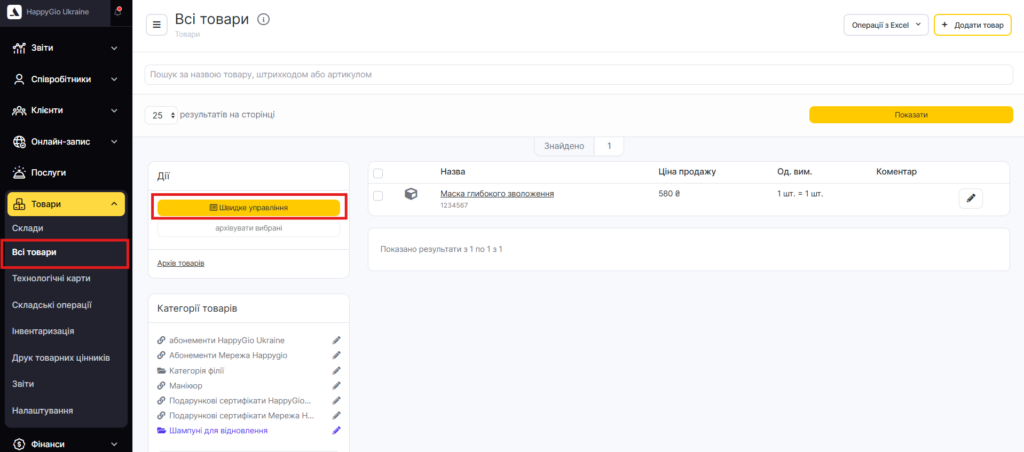Edit the Манікюр category with its pencil icon

[337, 385]
